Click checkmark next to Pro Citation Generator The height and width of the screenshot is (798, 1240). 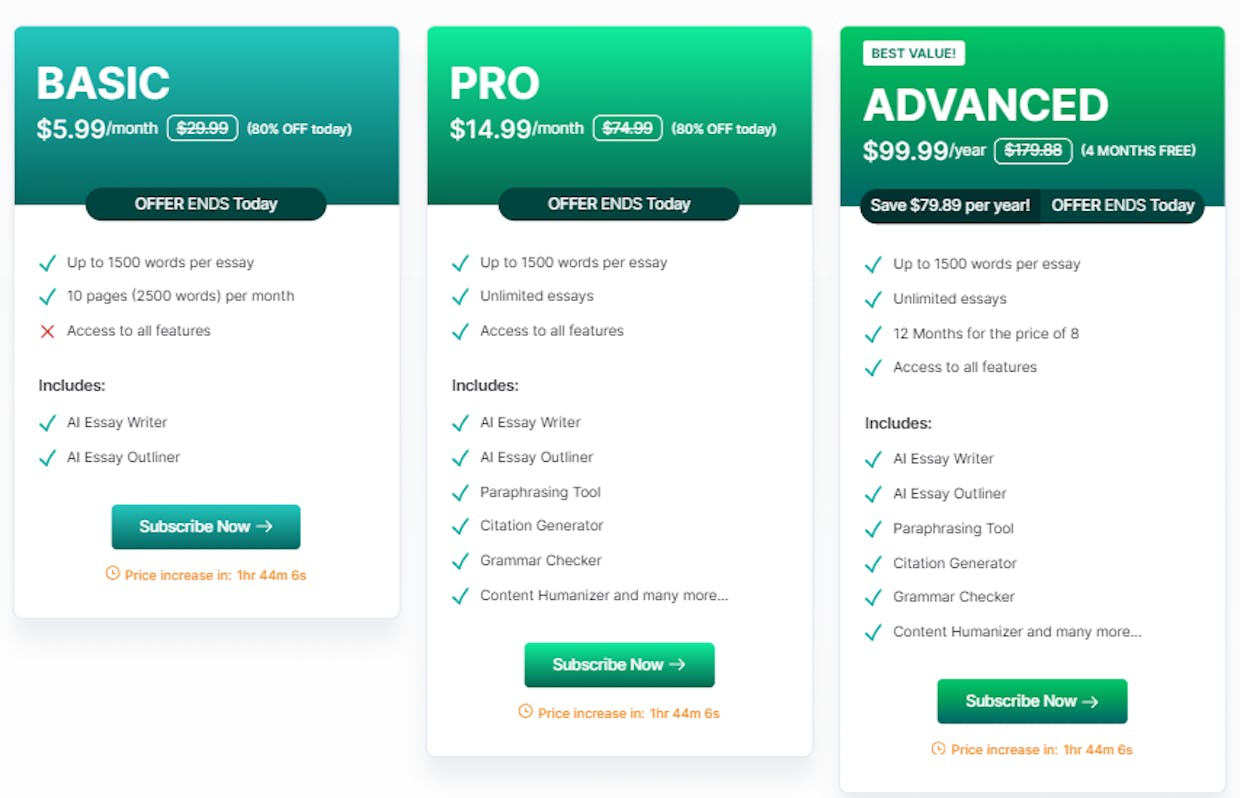point(460,526)
